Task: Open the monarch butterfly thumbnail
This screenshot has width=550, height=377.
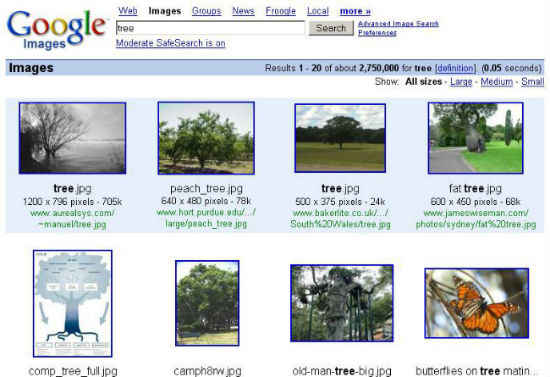Action: pos(477,303)
